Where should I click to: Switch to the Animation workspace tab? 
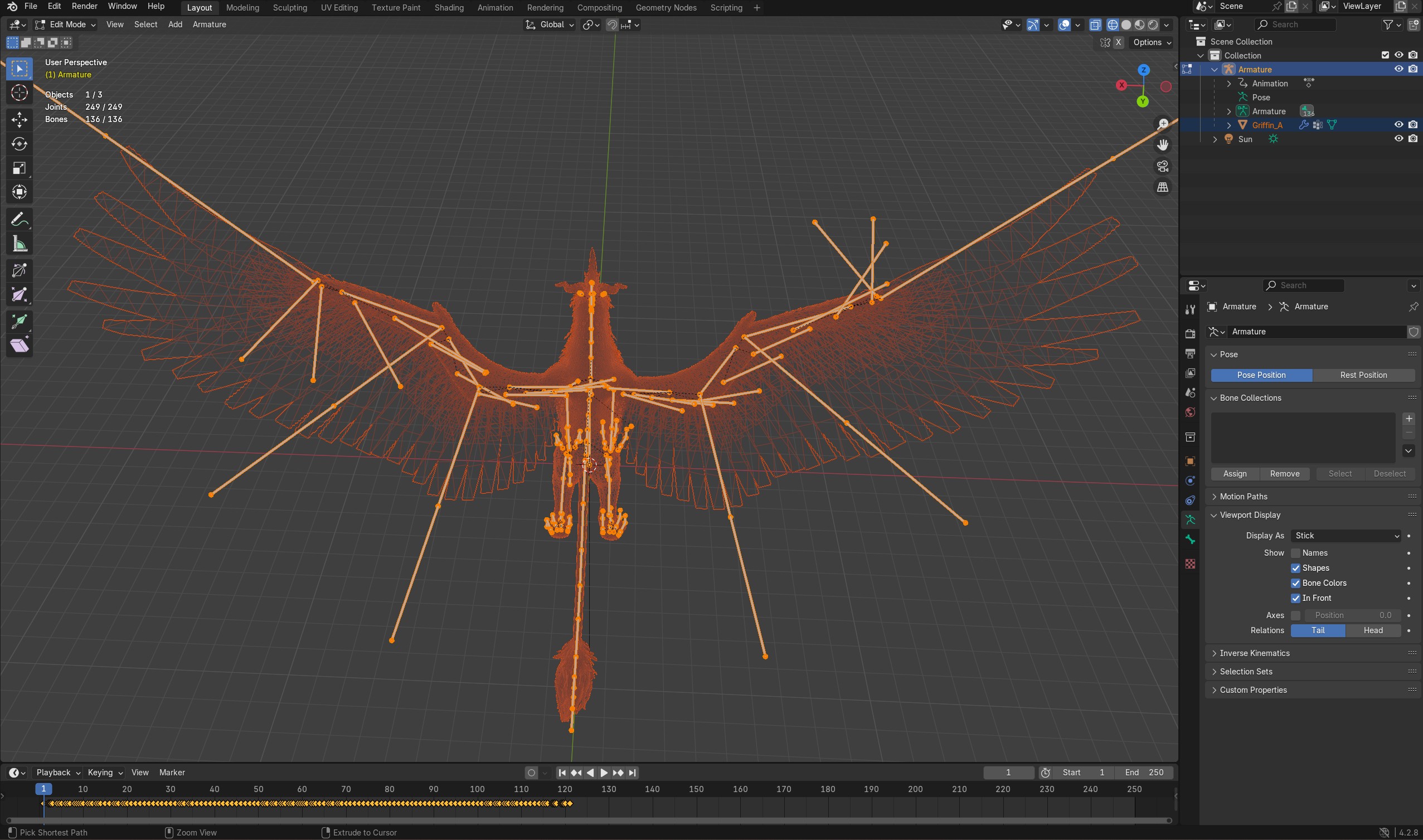tap(495, 7)
